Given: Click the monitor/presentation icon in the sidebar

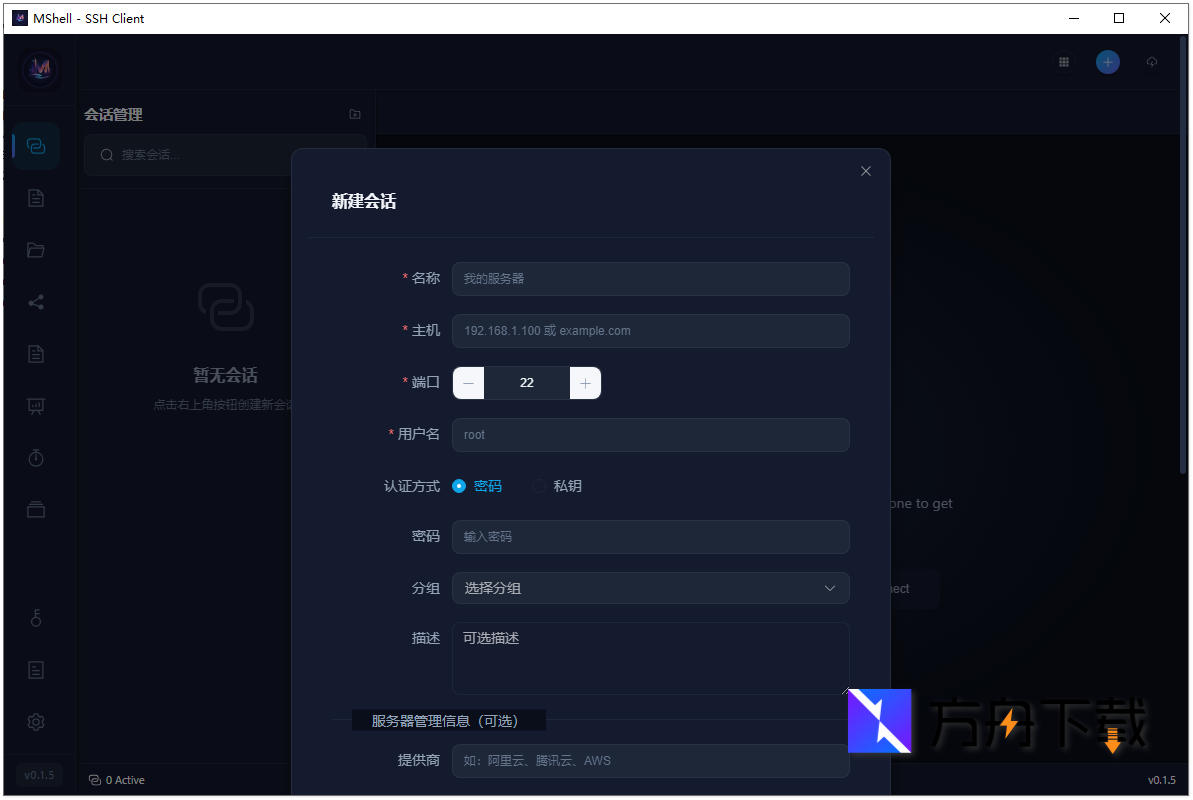Looking at the screenshot, I should point(36,406).
